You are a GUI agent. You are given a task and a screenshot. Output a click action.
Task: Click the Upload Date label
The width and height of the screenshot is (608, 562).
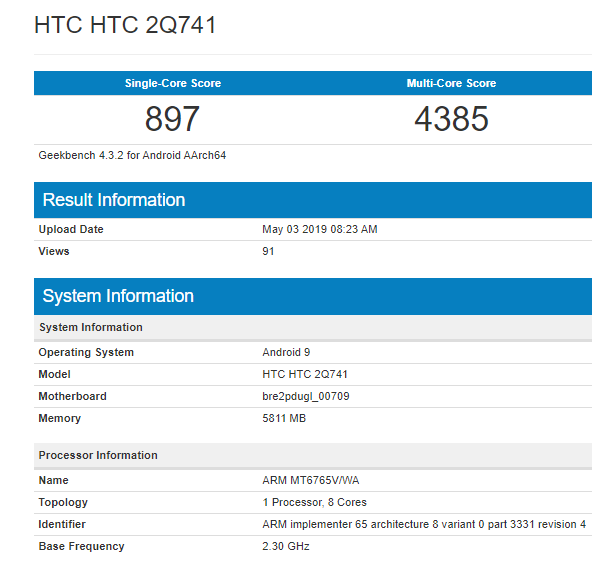[x=71, y=229]
